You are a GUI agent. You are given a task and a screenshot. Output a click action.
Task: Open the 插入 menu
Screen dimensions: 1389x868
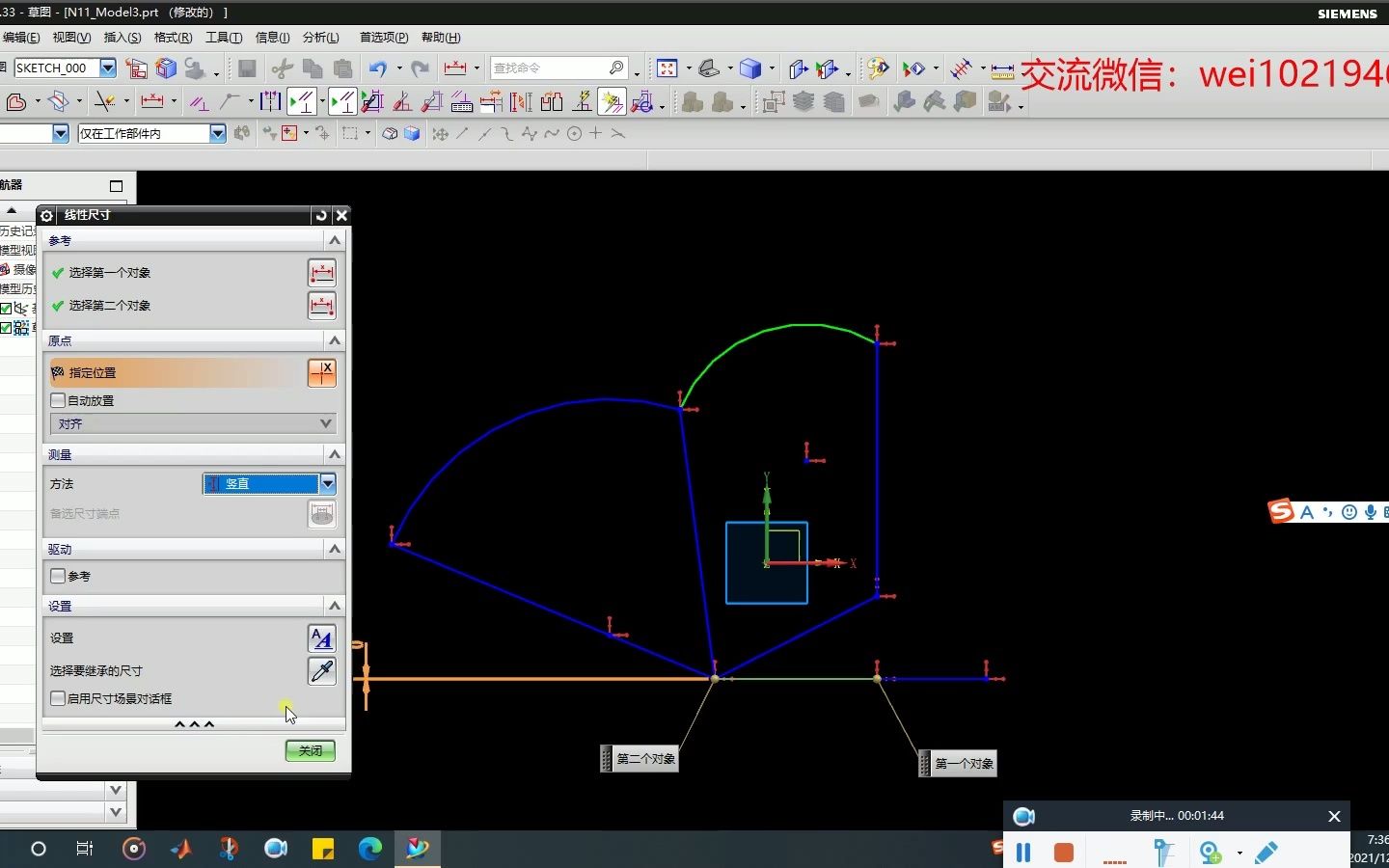pos(120,38)
